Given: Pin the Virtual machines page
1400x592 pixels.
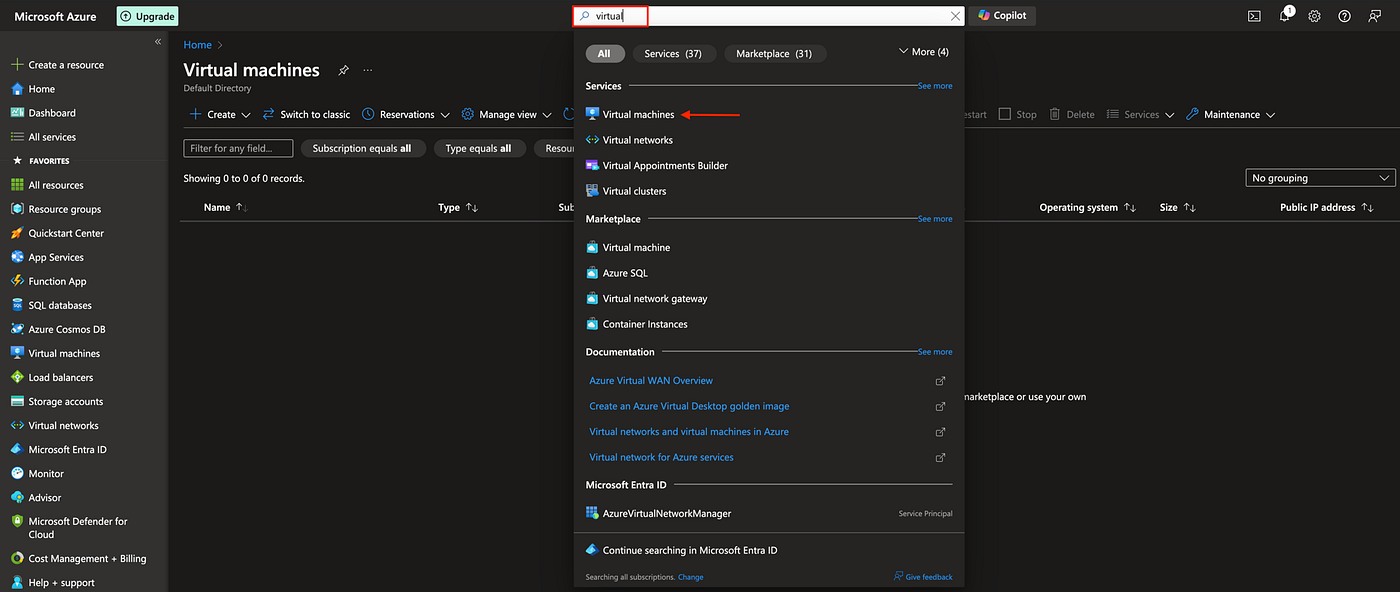Looking at the screenshot, I should click(x=343, y=70).
